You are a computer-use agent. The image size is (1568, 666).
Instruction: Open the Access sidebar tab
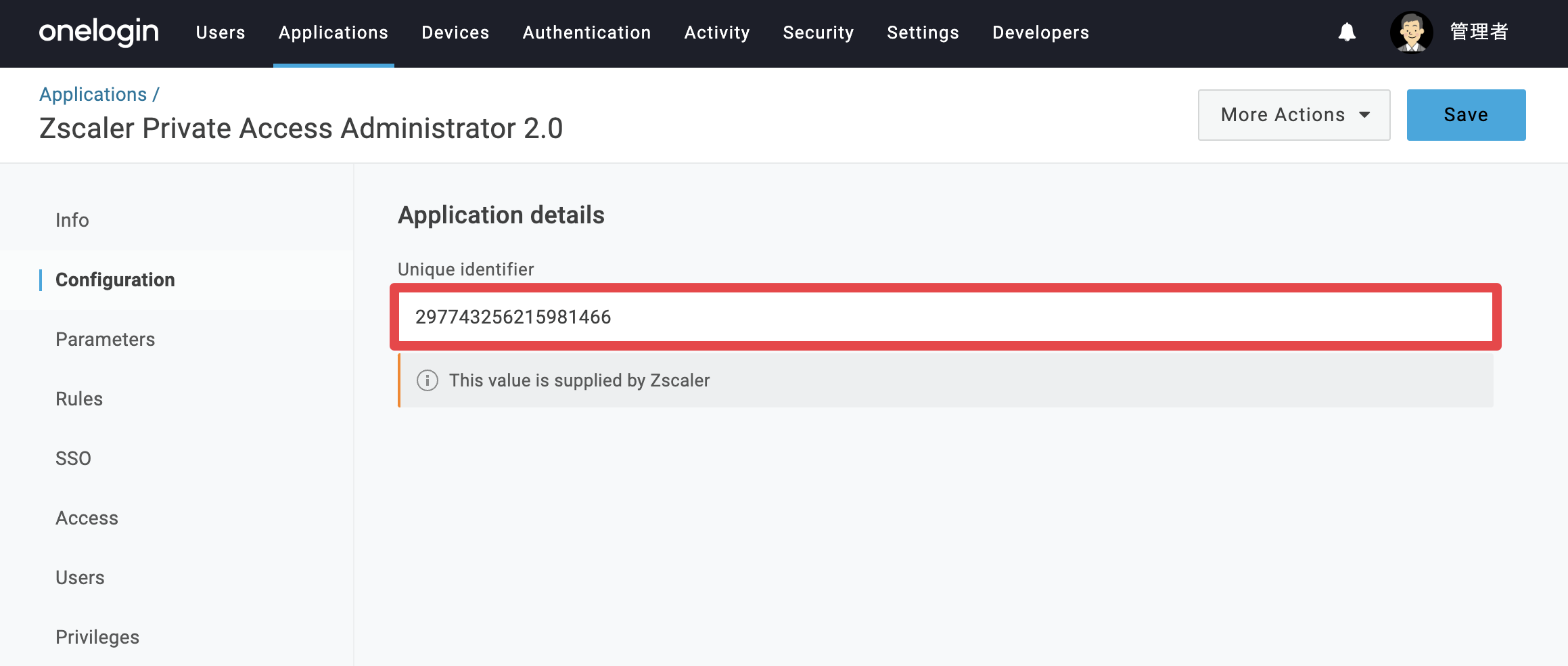[x=87, y=518]
